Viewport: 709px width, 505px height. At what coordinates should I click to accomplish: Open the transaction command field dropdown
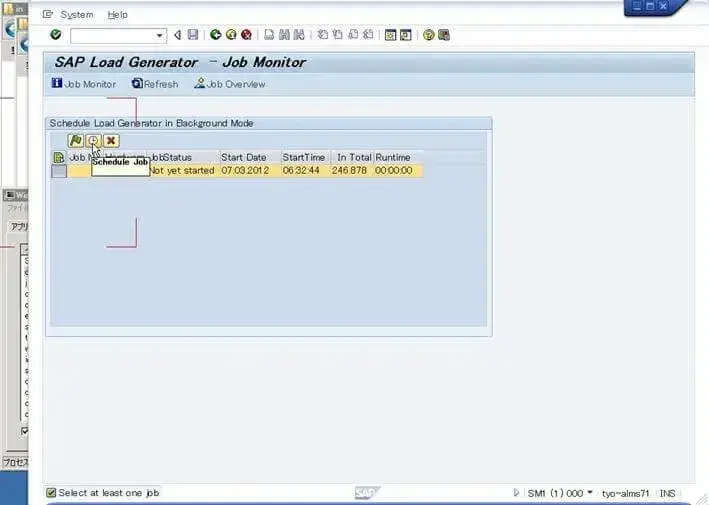coord(159,36)
